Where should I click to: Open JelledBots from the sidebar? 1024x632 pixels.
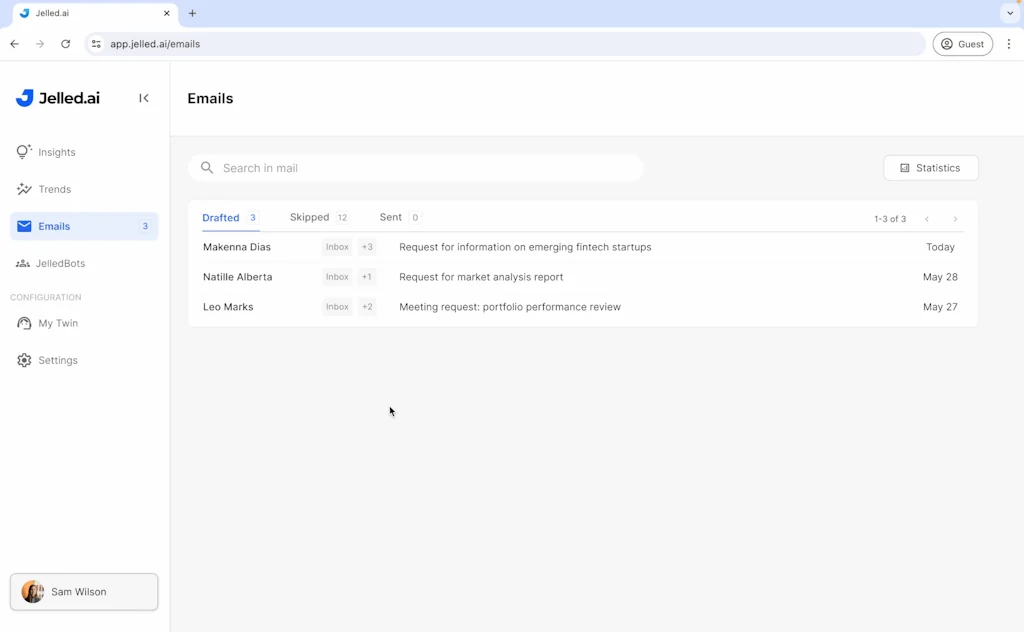click(x=23, y=263)
